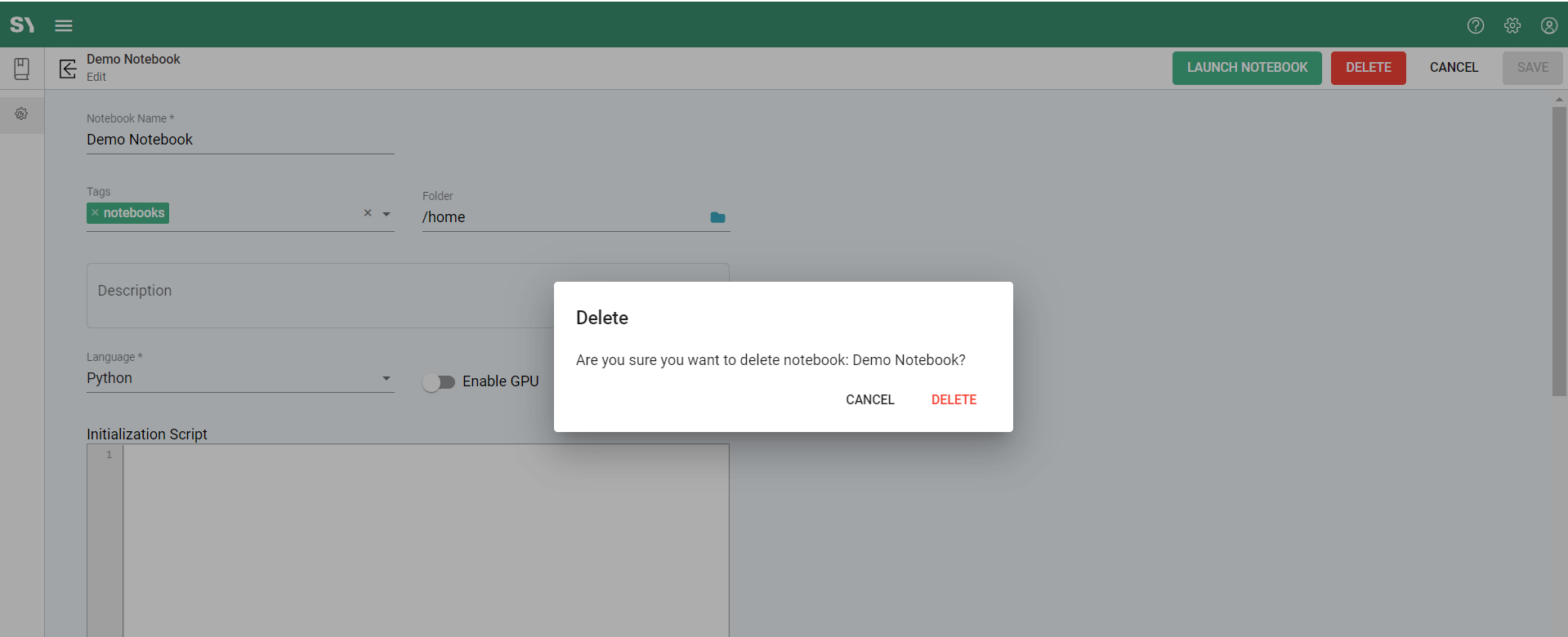Clear all tags with the X
1568x637 pixels.
pyautogui.click(x=368, y=213)
